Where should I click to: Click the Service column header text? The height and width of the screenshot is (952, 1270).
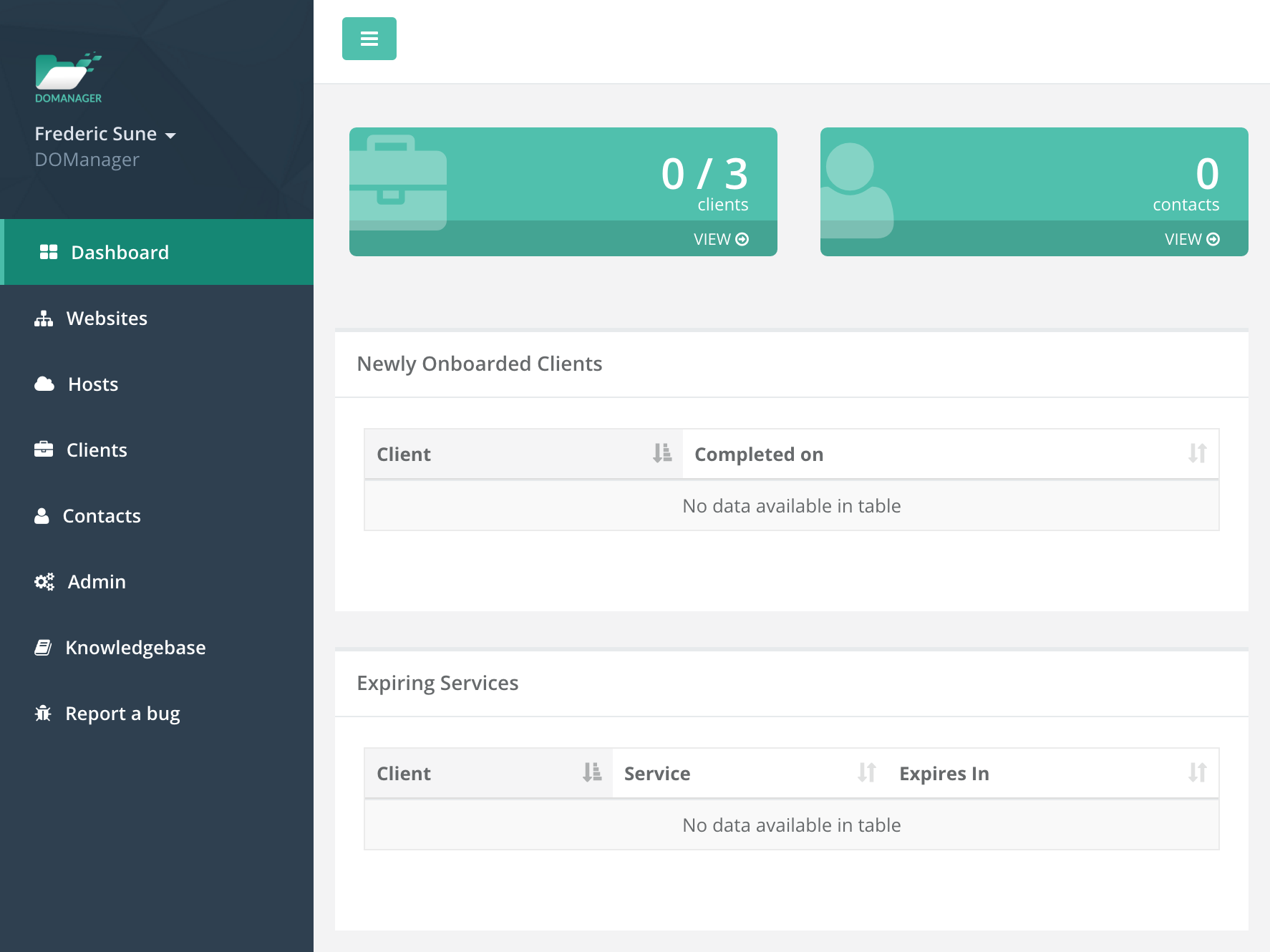click(x=657, y=774)
